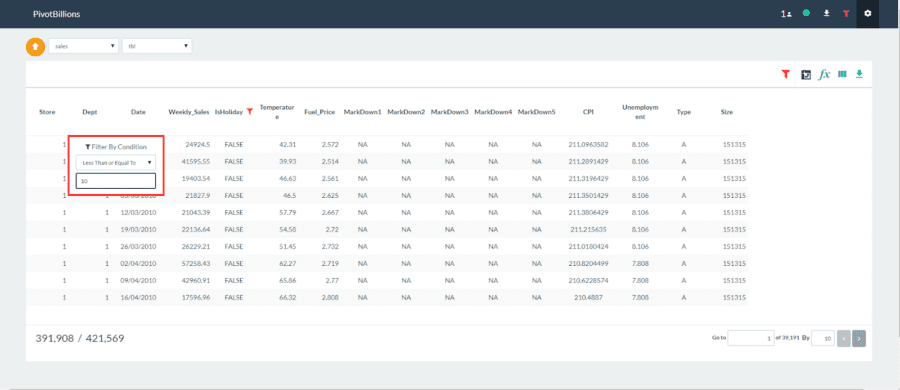Click the white download icon in header
The image size is (900, 390).
(827, 13)
